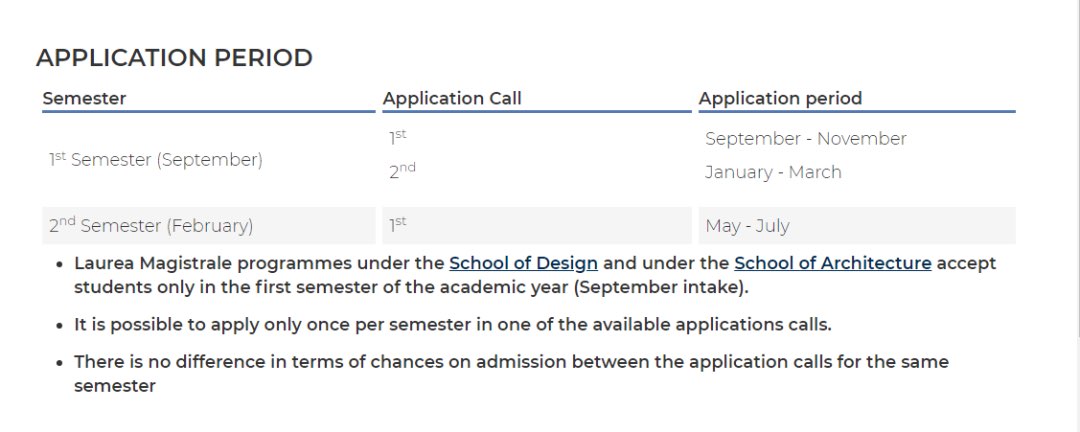This screenshot has width=1080, height=432.
Task: Click first call entry for September semester
Action: [x=397, y=136]
